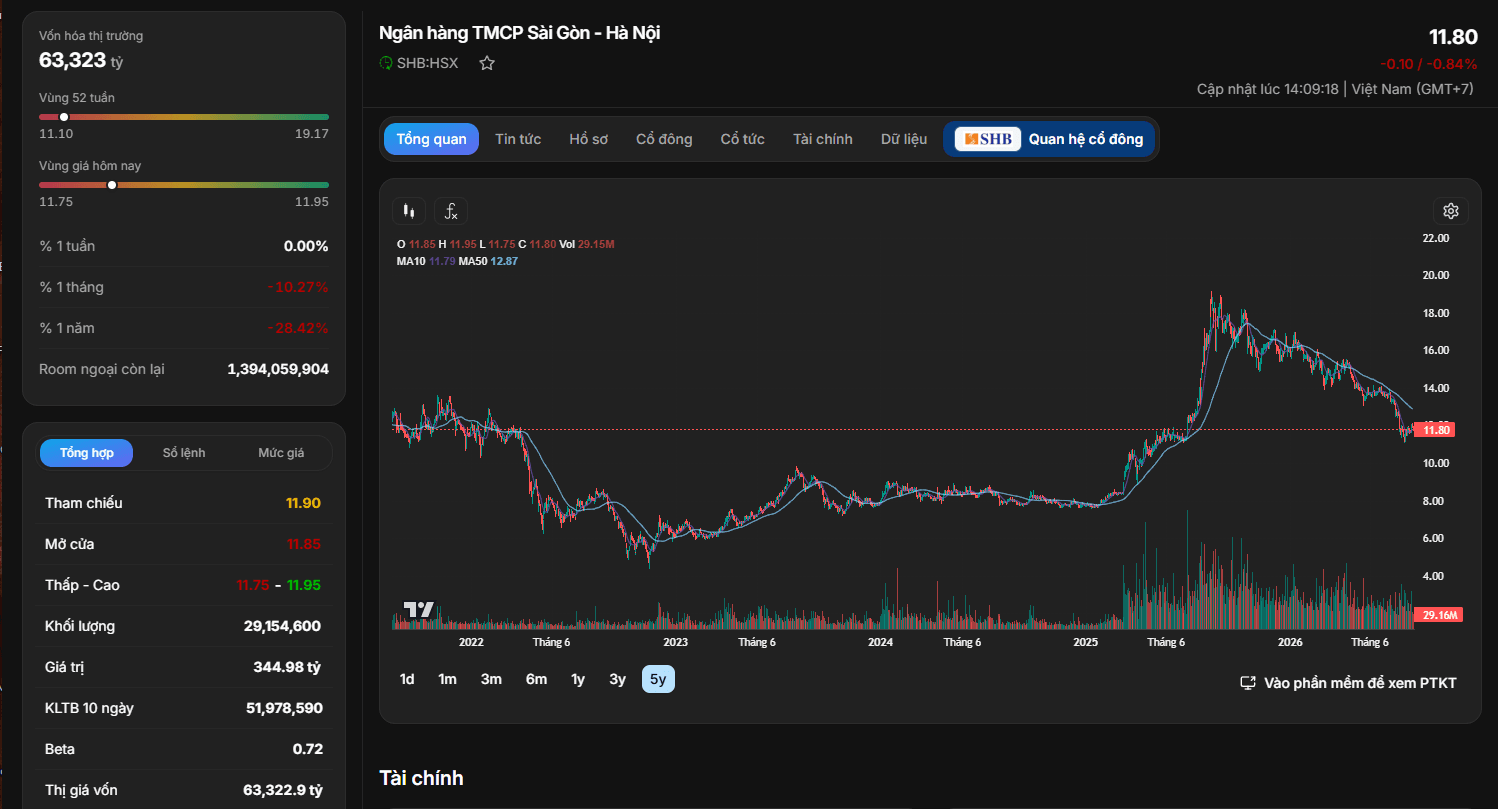Click the SHB:HSX ticker symbol
This screenshot has width=1498, height=809.
(427, 63)
